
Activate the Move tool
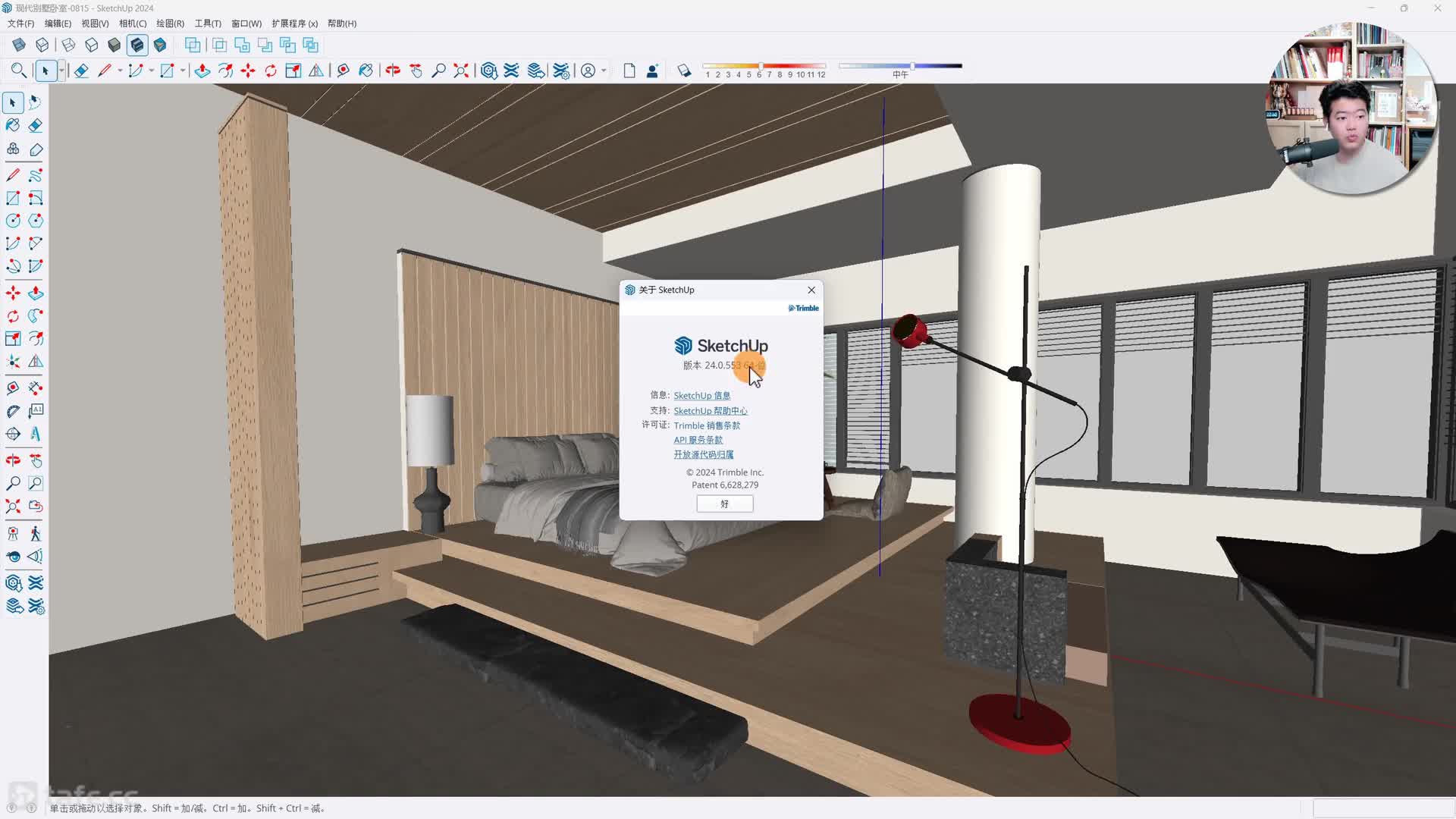pos(248,71)
